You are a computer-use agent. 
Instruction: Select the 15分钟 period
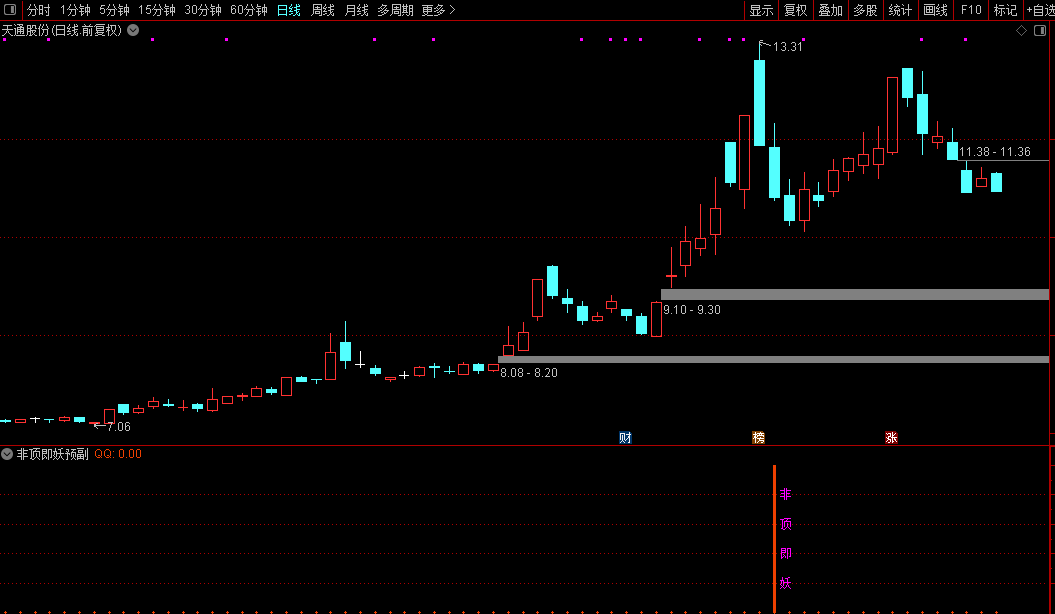tap(156, 10)
